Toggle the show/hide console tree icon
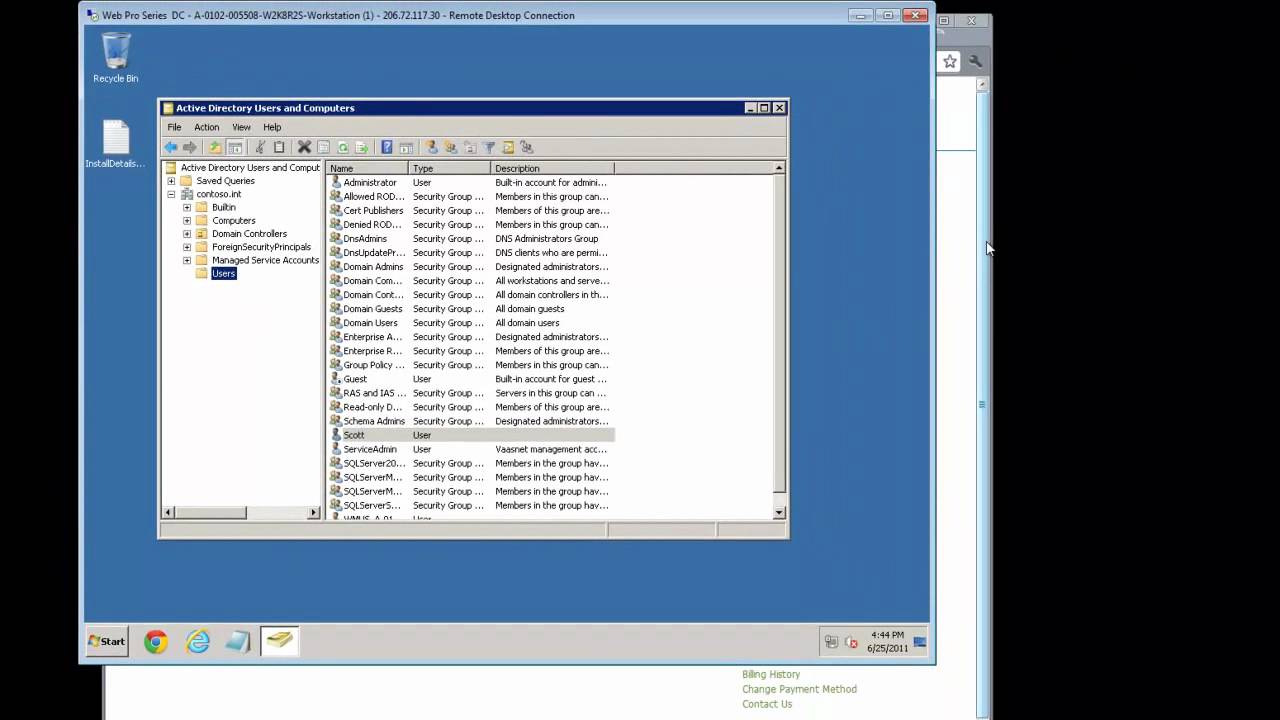This screenshot has height=720, width=1280. [235, 147]
